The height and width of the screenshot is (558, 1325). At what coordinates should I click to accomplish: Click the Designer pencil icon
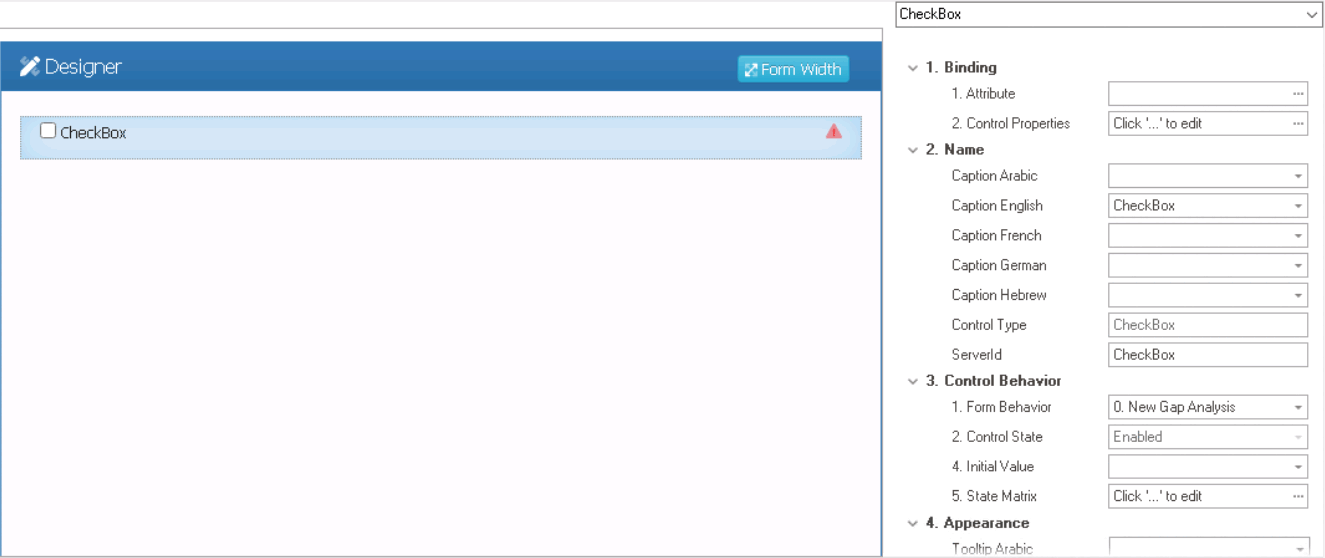point(30,67)
